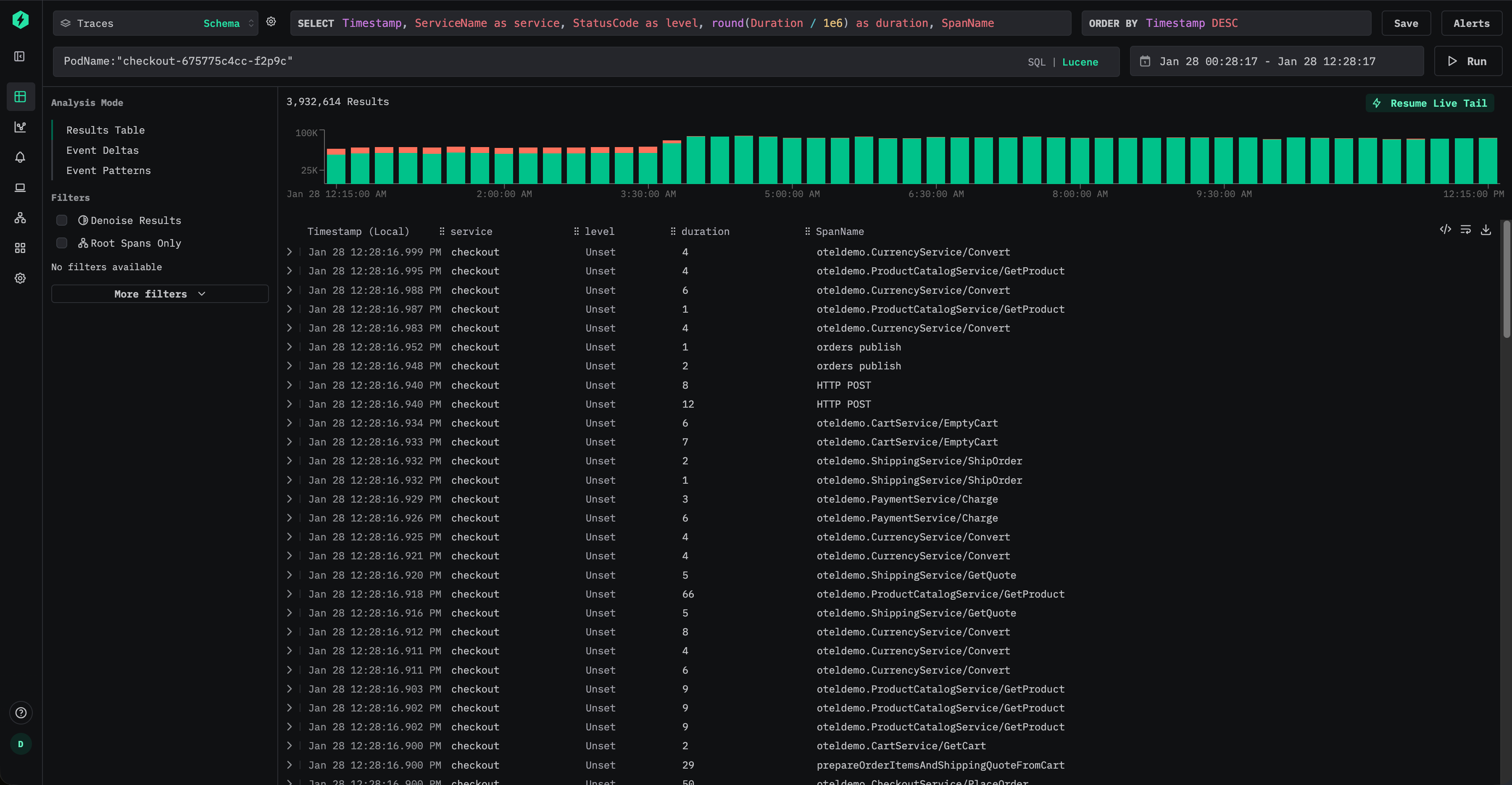
Task: Open the dashboards grid icon in sidebar
Action: click(x=20, y=248)
